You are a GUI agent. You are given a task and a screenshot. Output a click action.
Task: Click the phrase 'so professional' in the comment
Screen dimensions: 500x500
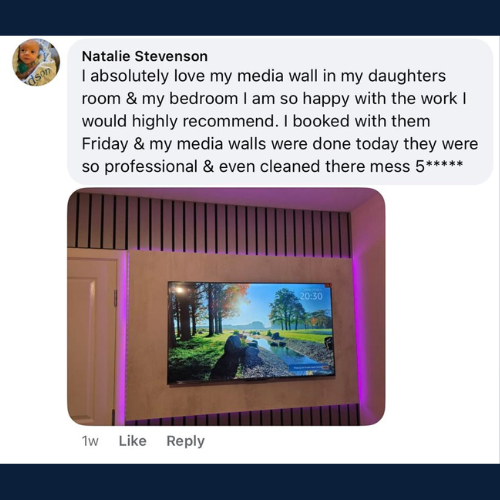[140, 167]
